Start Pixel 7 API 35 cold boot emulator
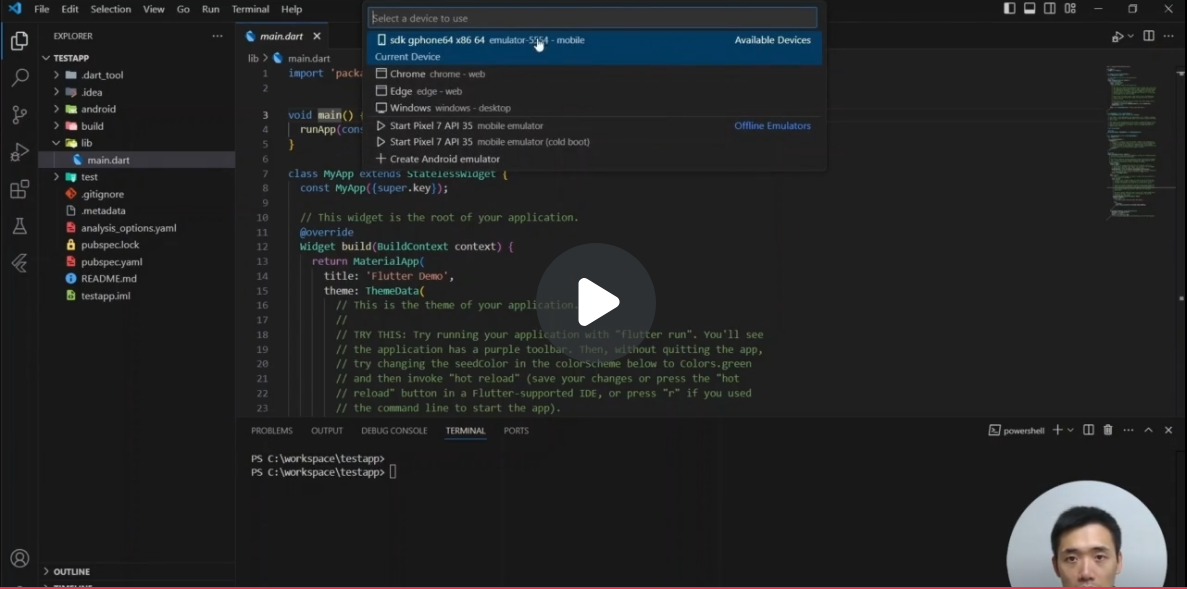Viewport: 1187px width, 589px height. (594, 142)
